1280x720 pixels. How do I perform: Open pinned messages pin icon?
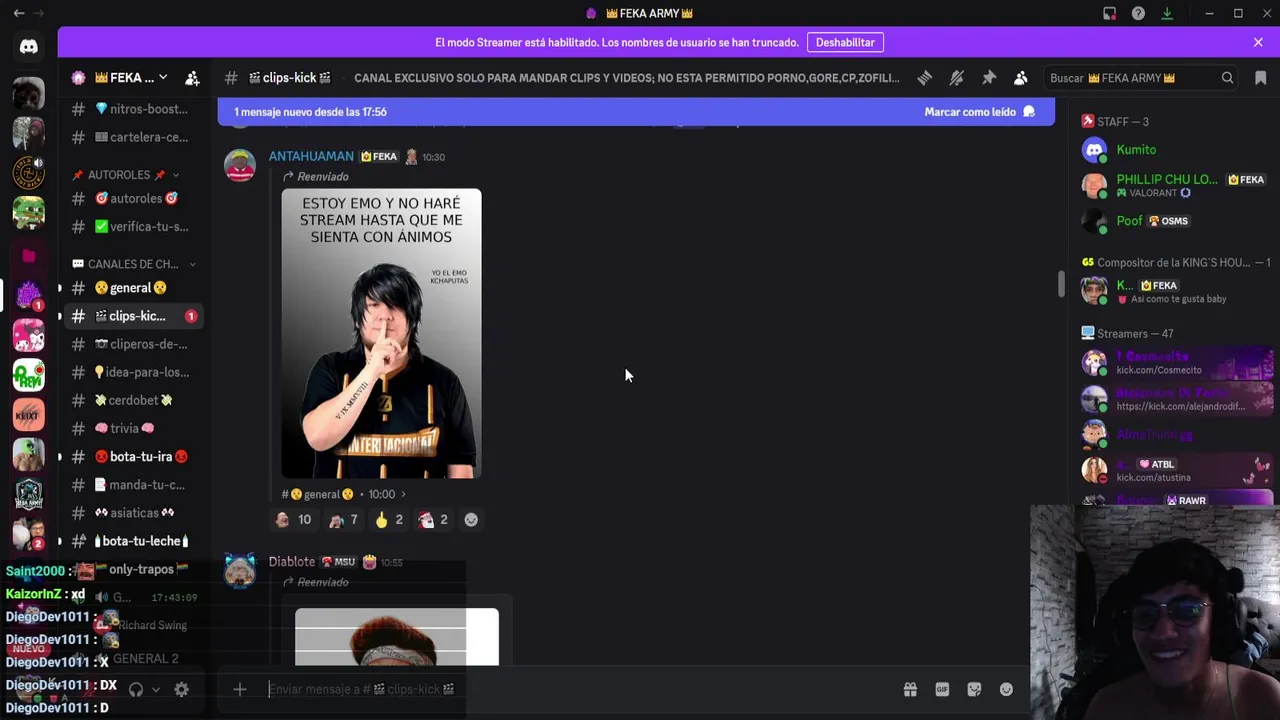click(989, 78)
